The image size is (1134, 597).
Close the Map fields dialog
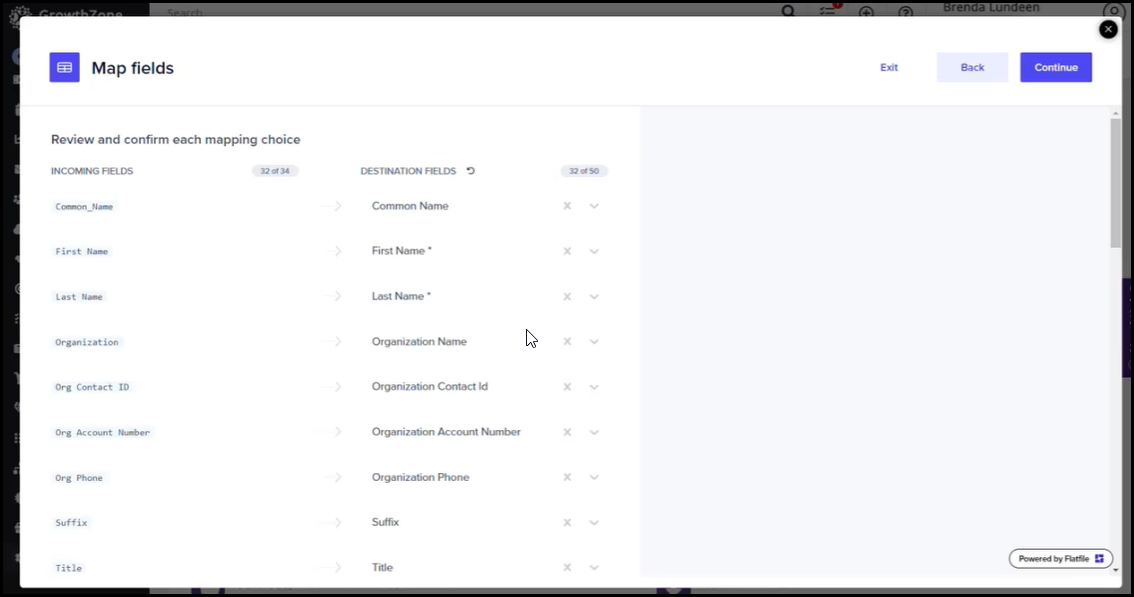click(1108, 30)
